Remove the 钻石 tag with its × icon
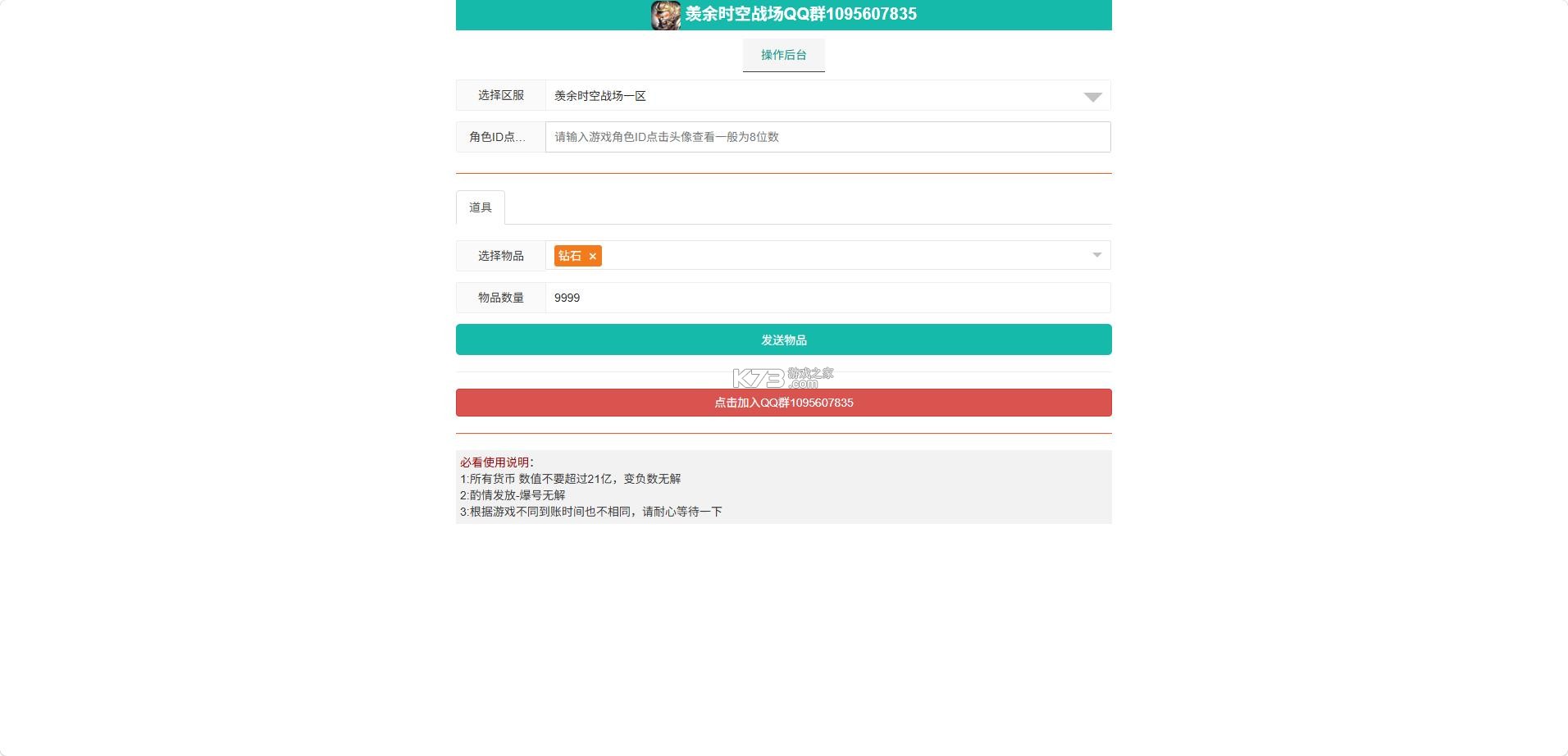Screen dimensions: 1568x756 (592, 257)
